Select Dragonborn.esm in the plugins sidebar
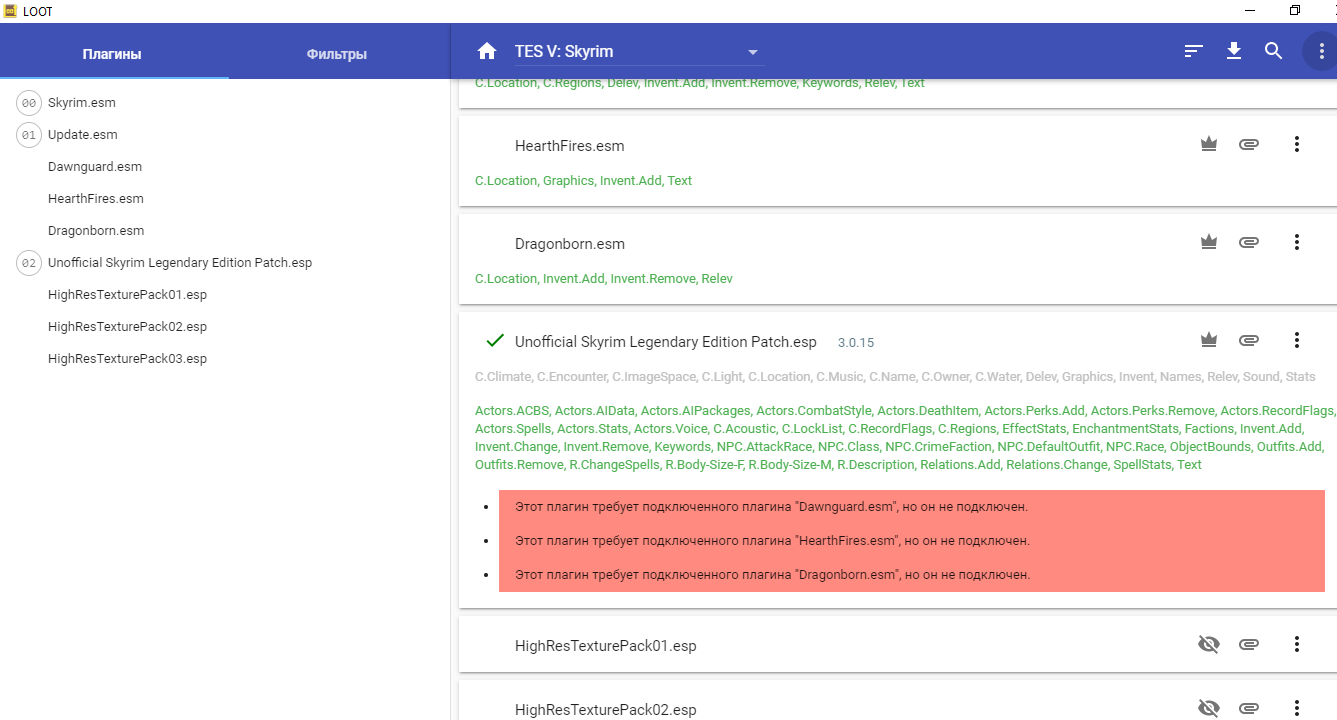Screen dimensions: 1337x720 point(96,231)
